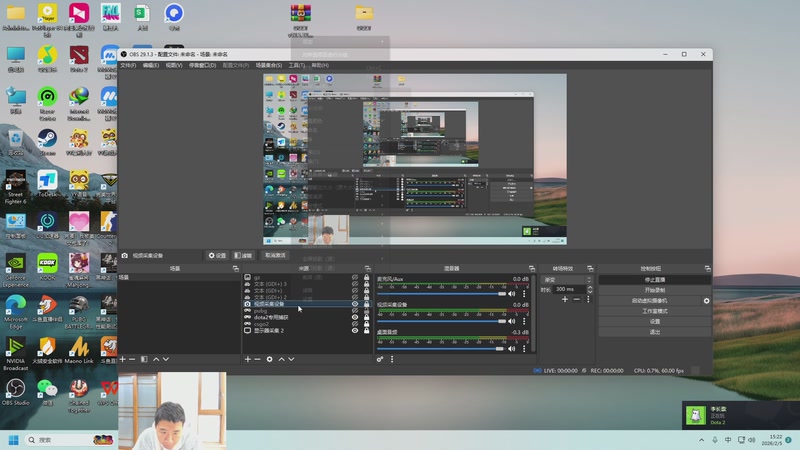Open the 视图(V) menu

(x=173, y=65)
